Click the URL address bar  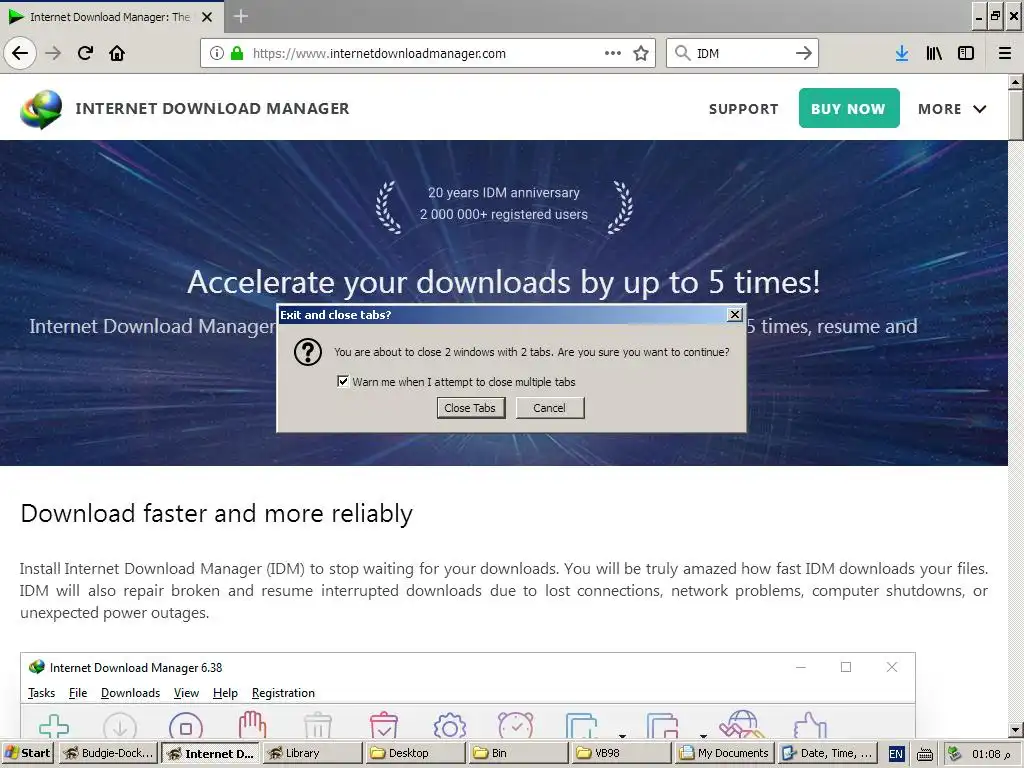(428, 53)
